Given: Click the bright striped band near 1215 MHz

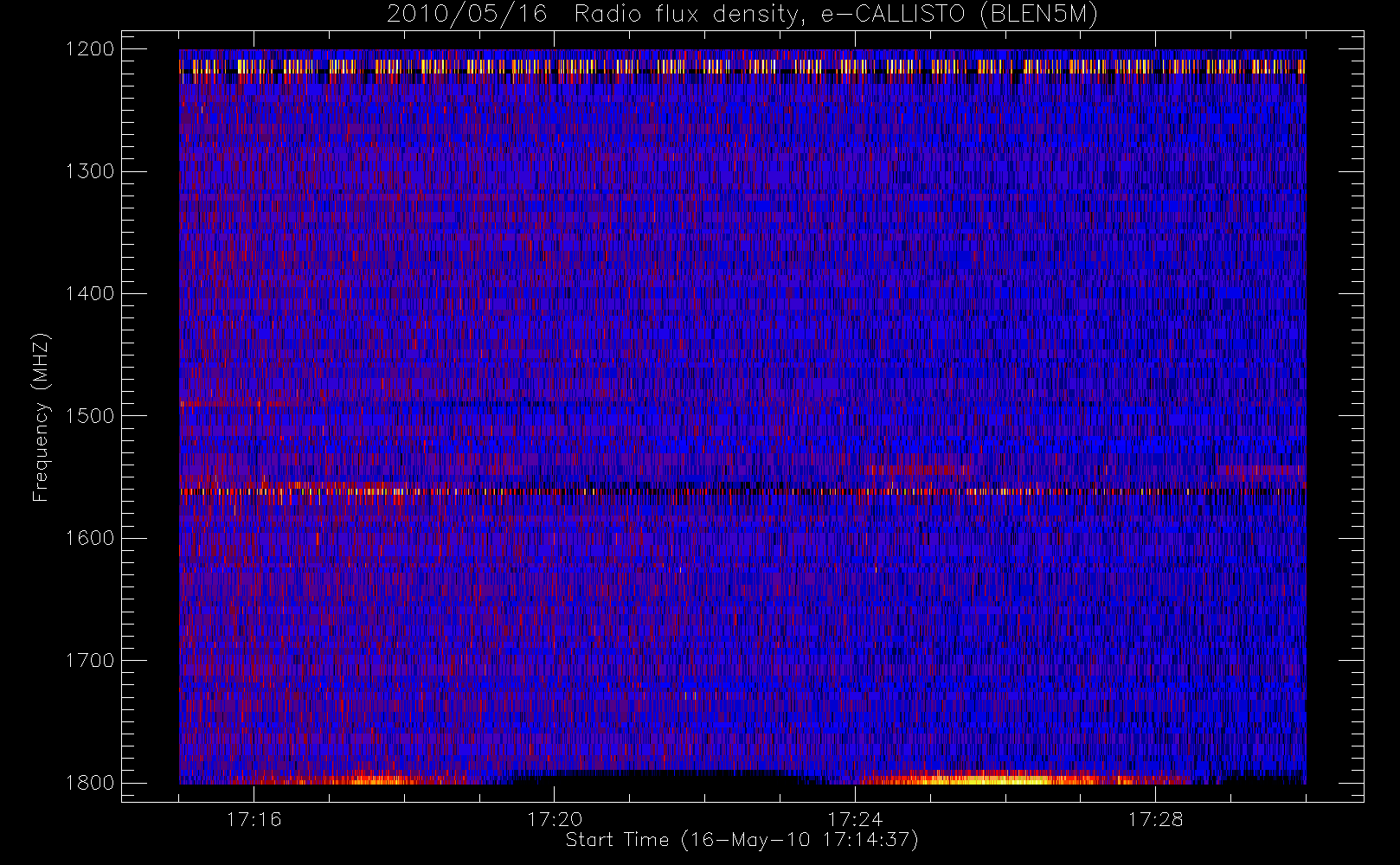Looking at the screenshot, I should (742, 67).
